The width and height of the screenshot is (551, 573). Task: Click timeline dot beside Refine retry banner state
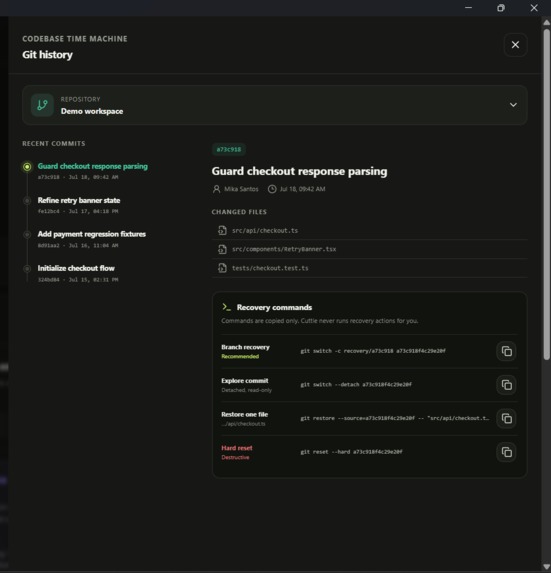(x=27, y=200)
